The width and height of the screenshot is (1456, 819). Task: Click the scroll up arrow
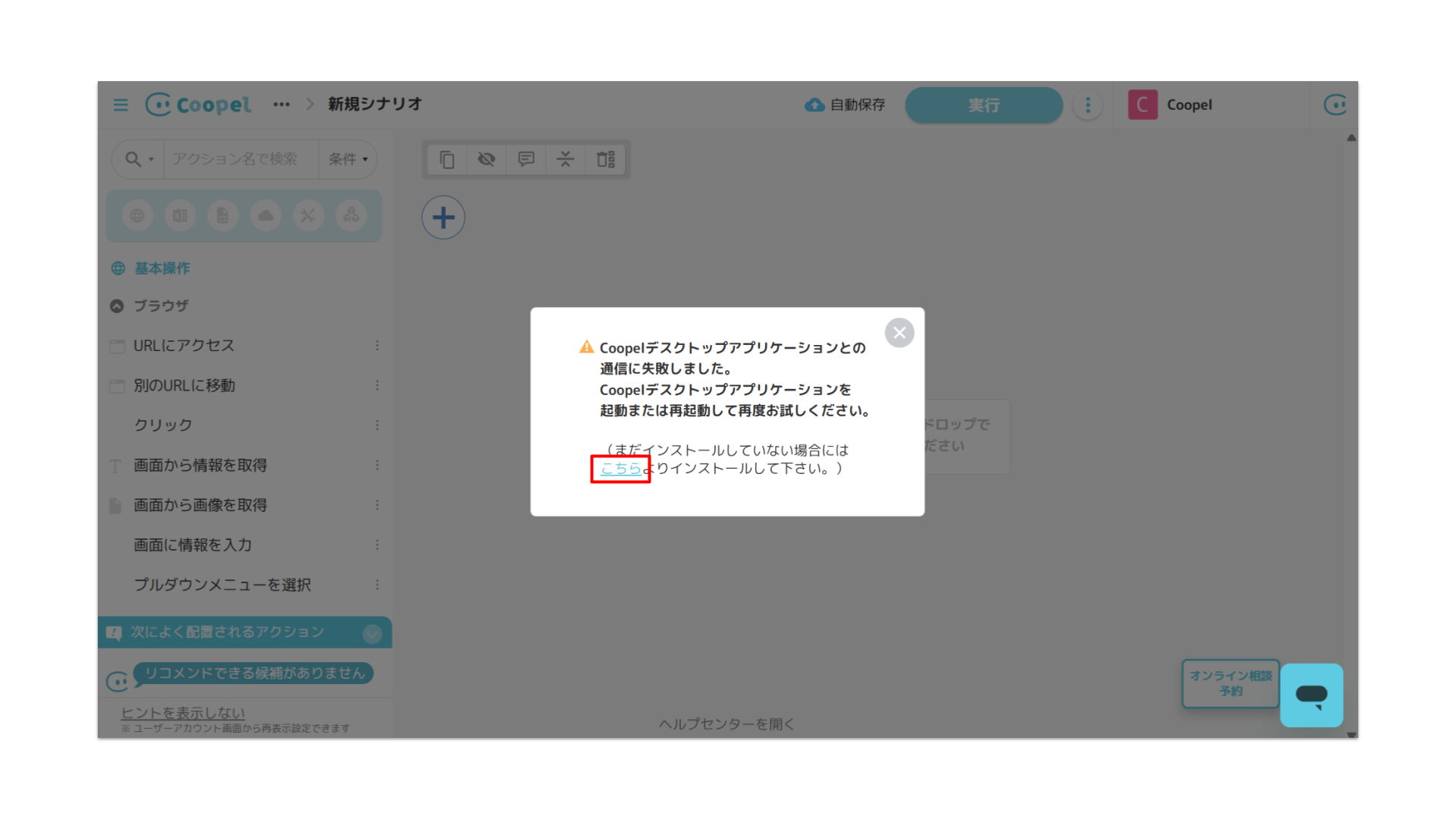coord(1351,138)
